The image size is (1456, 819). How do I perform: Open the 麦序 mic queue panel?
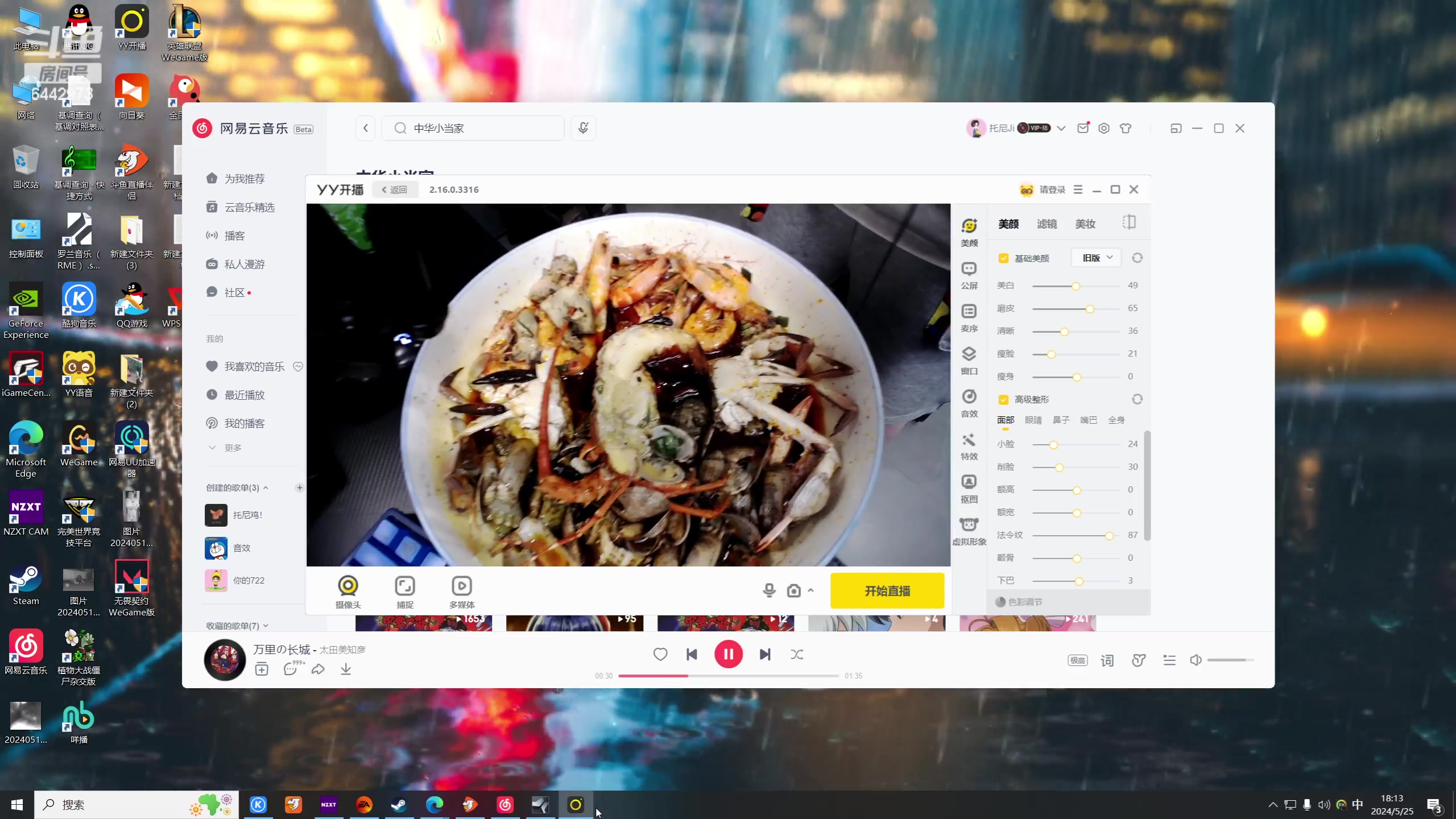(969, 318)
